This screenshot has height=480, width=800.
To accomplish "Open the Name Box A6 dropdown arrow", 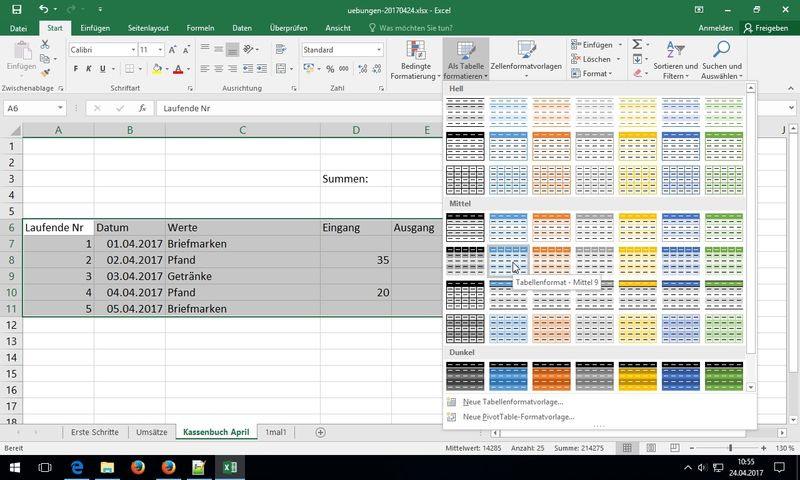I will point(61,108).
